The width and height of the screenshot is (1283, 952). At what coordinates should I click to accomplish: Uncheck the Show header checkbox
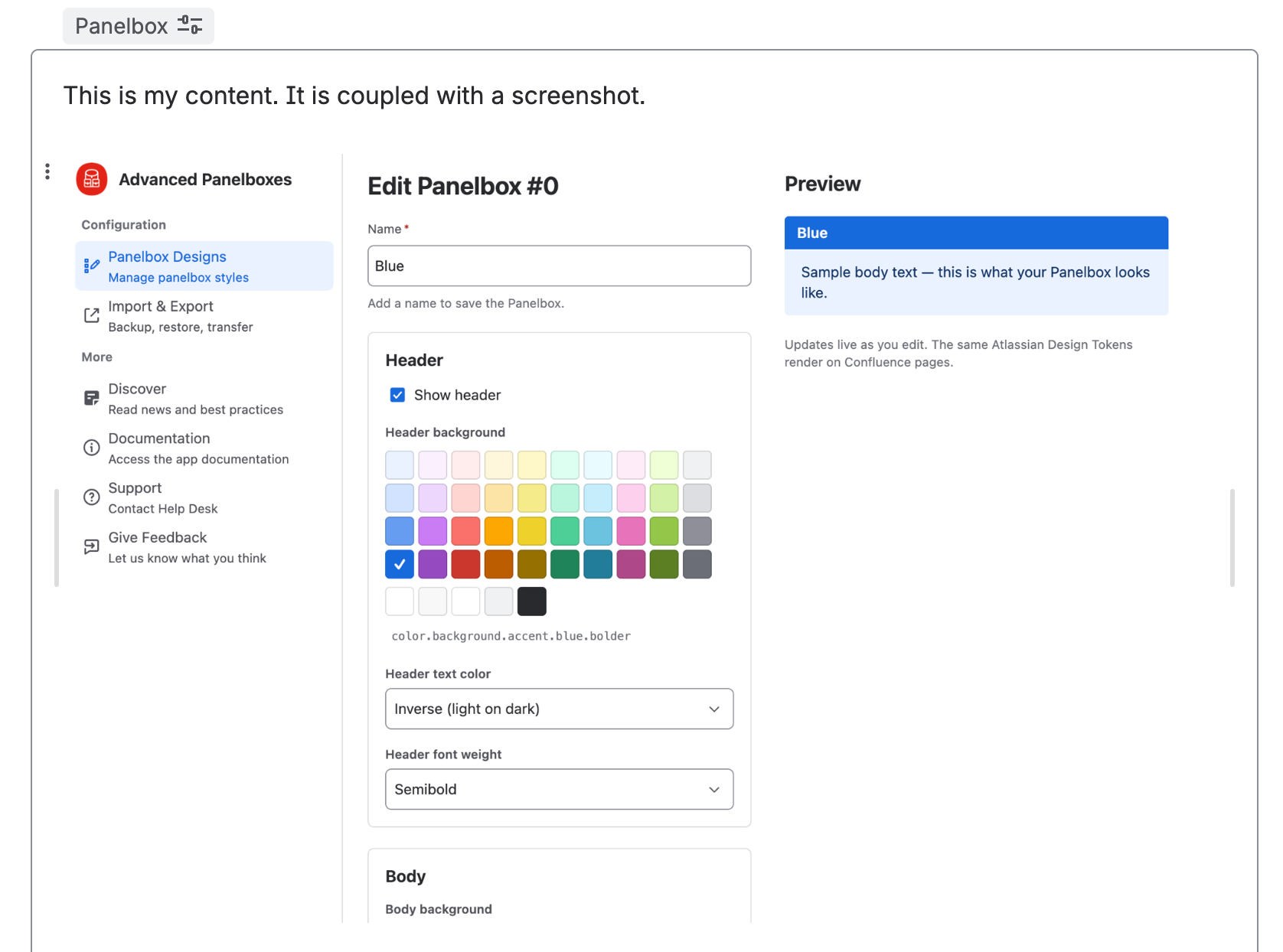pyautogui.click(x=398, y=395)
